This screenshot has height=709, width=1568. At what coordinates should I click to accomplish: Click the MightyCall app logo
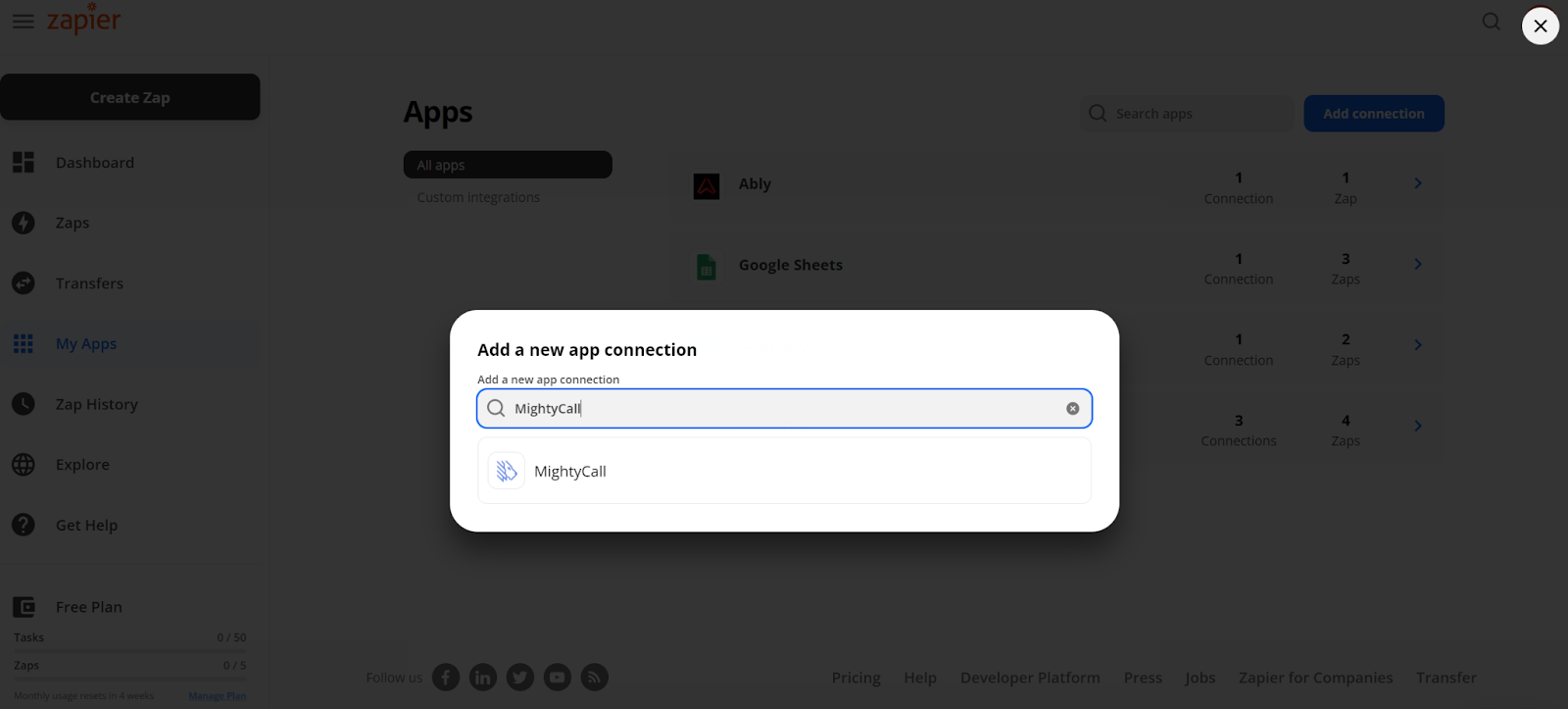507,471
